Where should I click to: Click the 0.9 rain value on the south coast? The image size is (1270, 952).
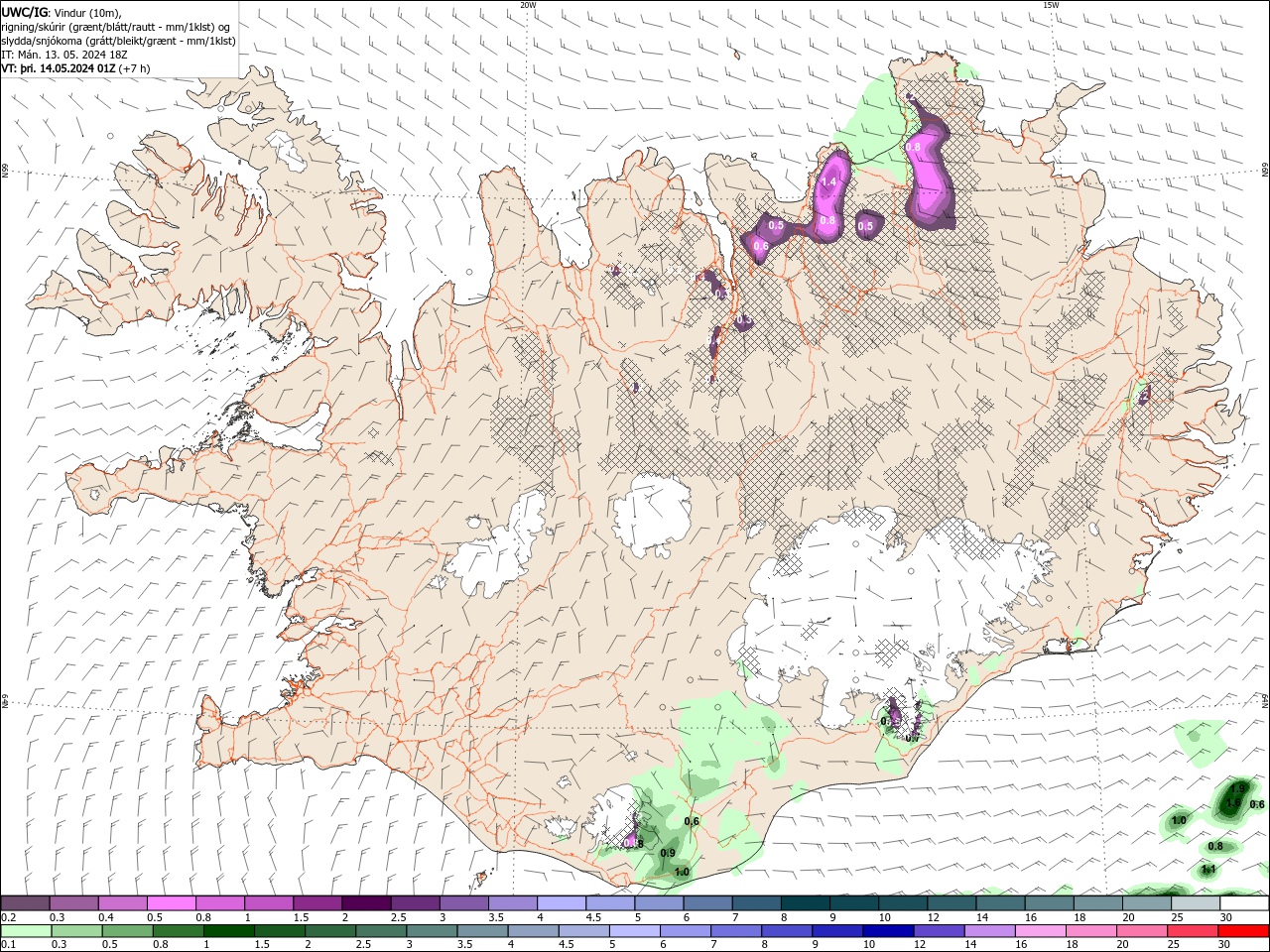(x=668, y=853)
